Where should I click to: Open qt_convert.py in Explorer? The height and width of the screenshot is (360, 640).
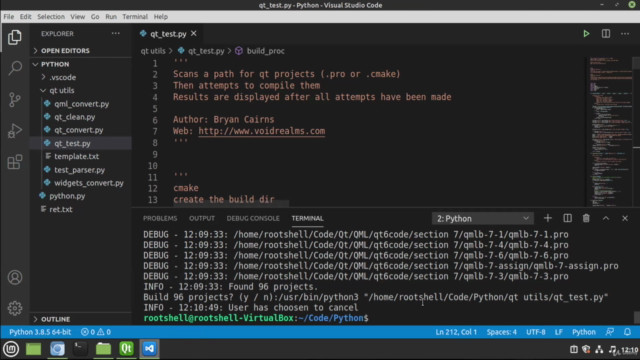pos(79,130)
